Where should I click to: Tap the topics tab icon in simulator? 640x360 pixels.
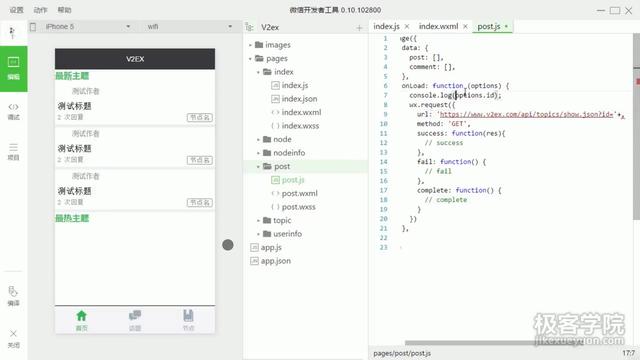click(135, 320)
